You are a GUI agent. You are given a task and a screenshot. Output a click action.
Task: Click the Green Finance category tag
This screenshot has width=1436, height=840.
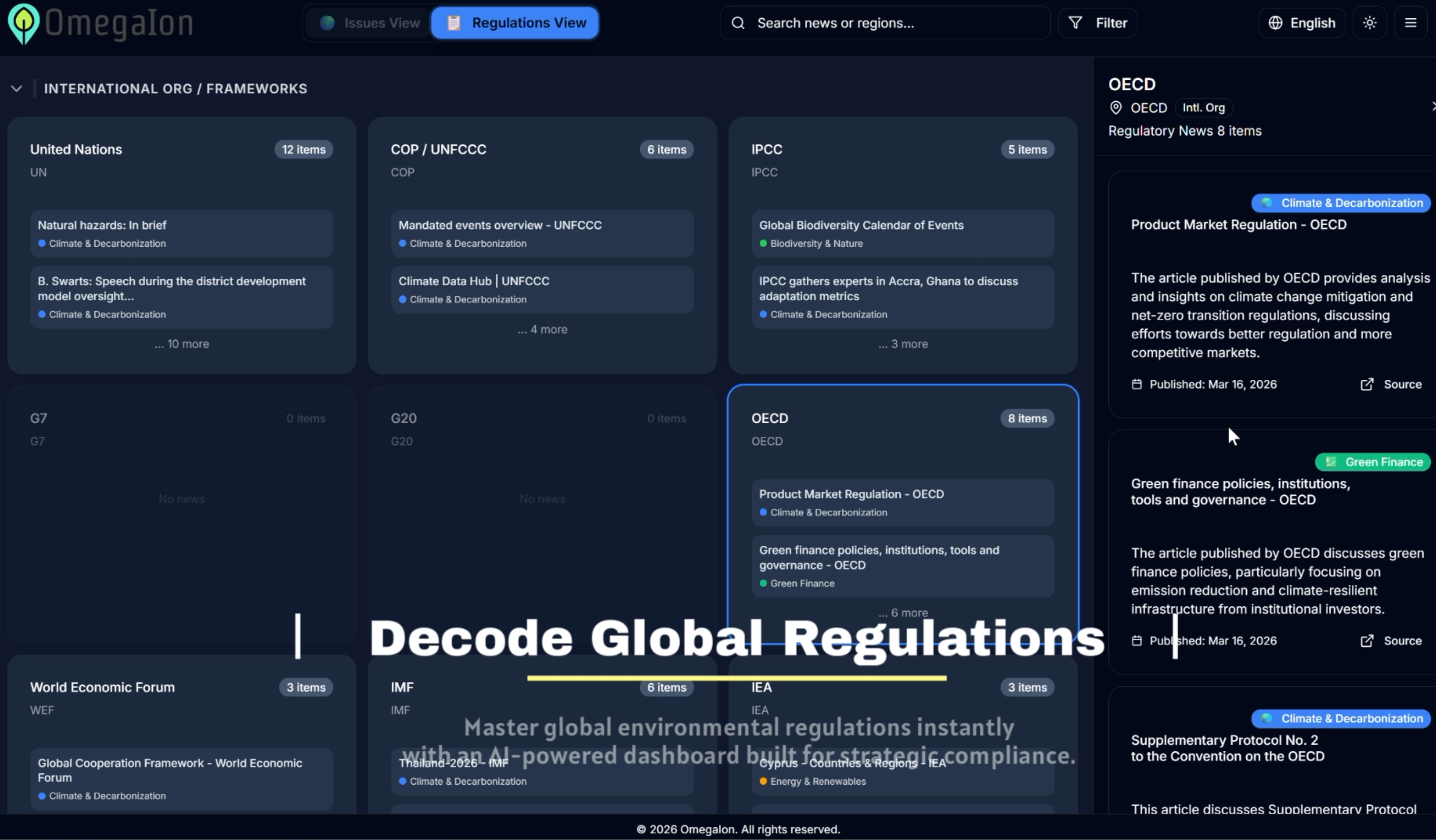point(1373,462)
